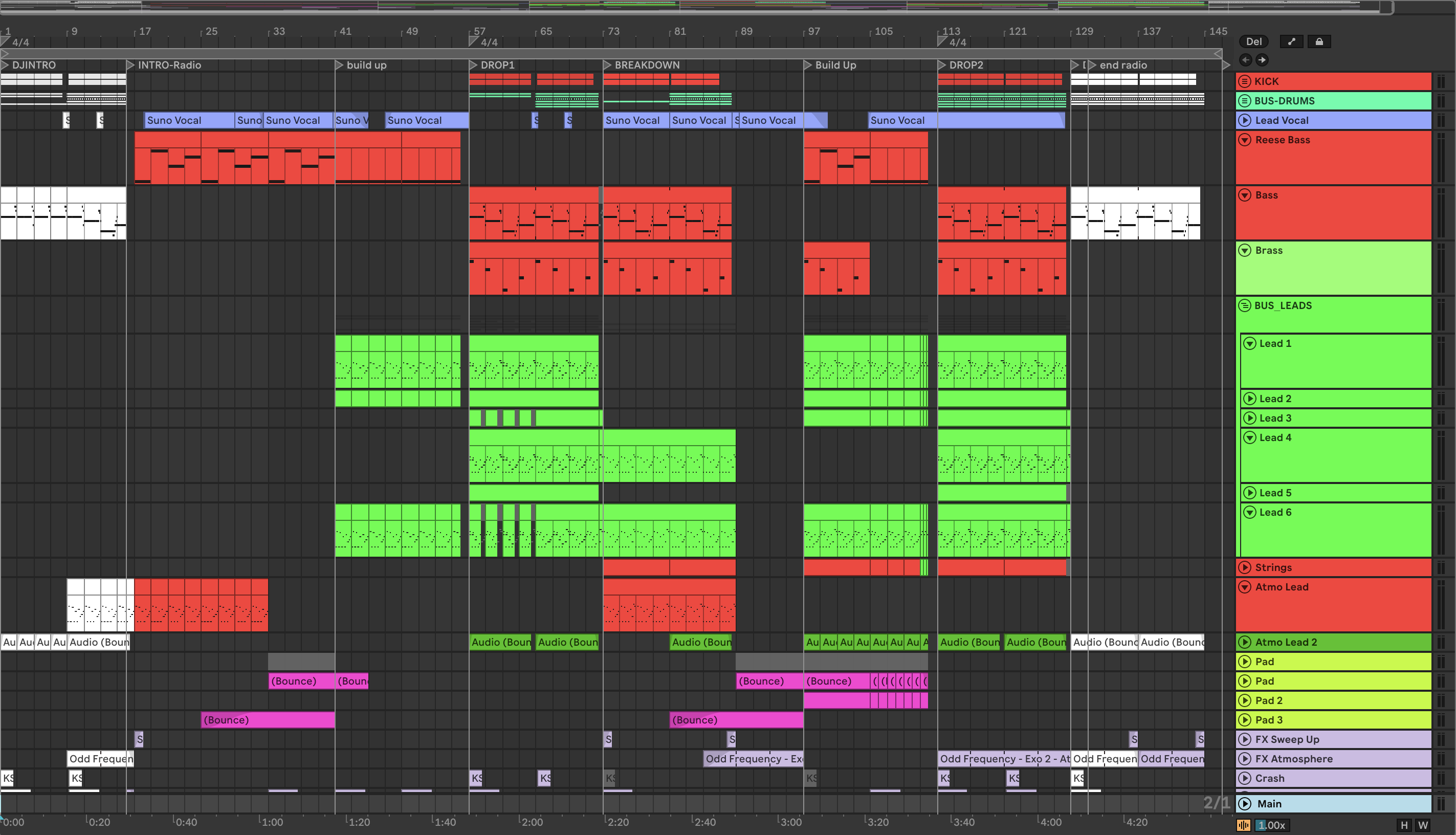1456x835 pixels.
Task: Toggle the orange waveform zoom icon
Action: tap(1244, 825)
